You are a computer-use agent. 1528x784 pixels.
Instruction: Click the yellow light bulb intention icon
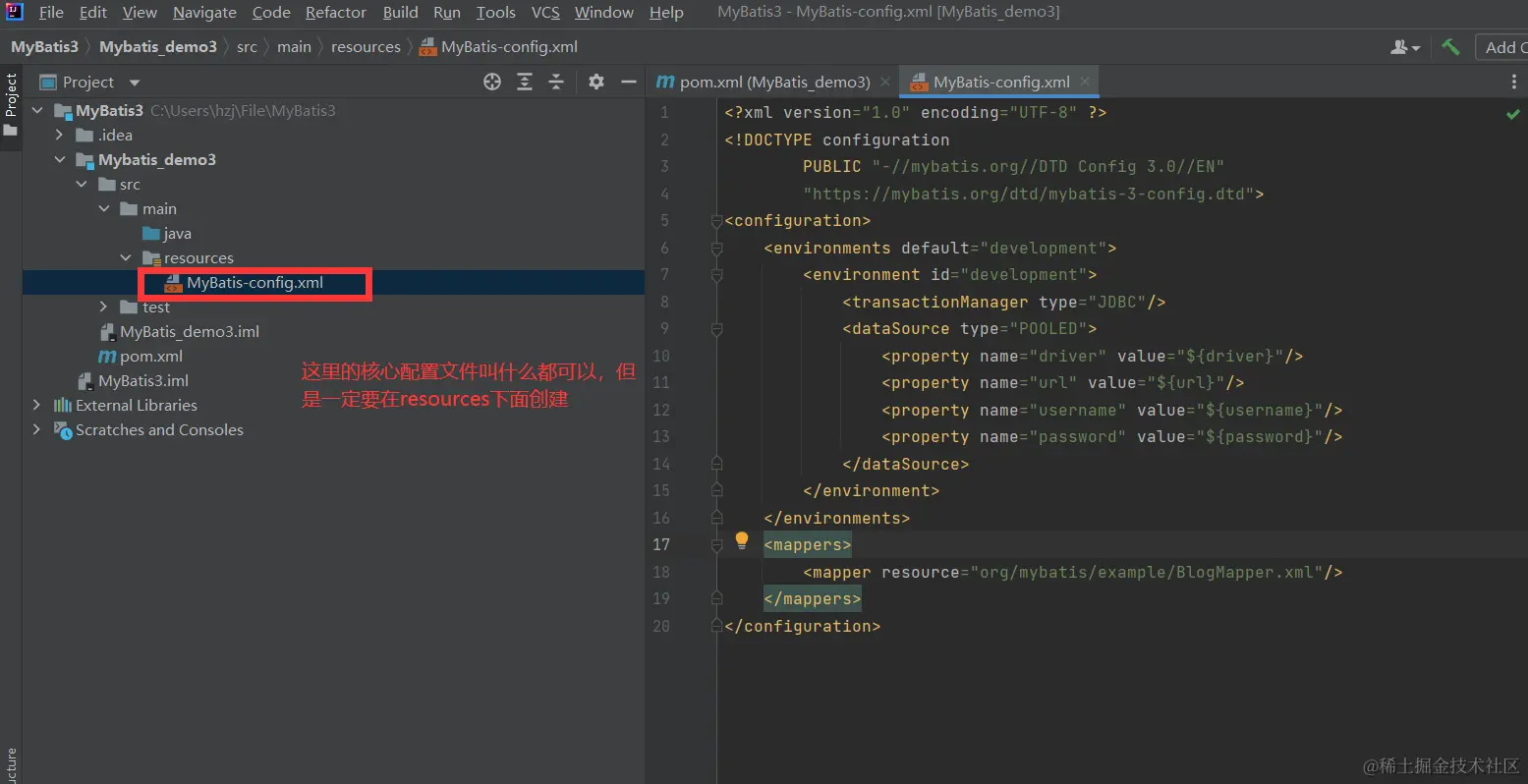[742, 539]
